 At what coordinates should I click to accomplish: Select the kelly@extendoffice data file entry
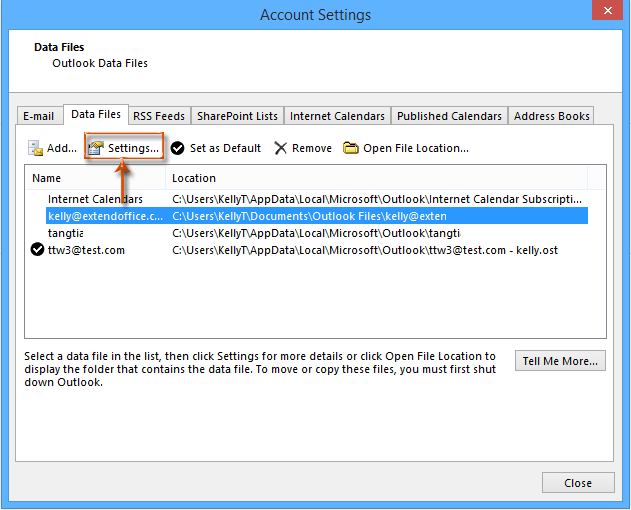pyautogui.click(x=105, y=216)
